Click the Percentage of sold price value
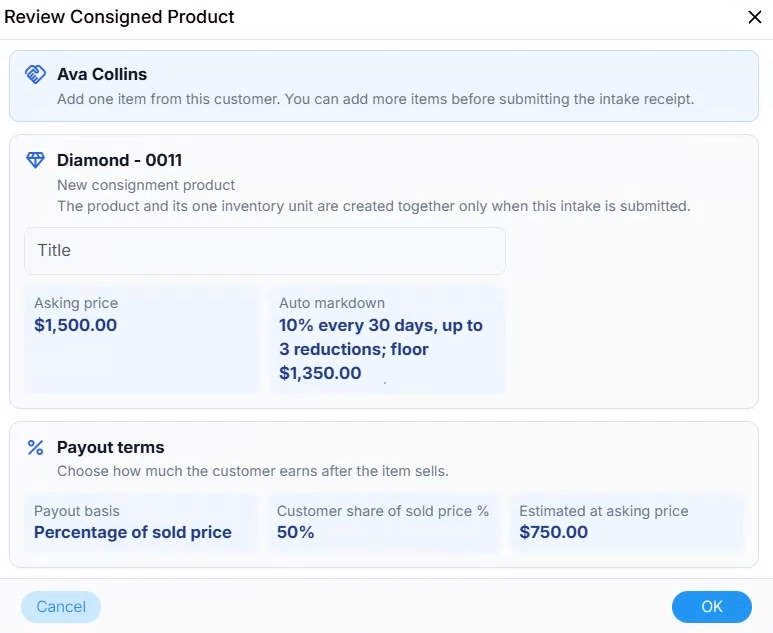The height and width of the screenshot is (633, 773). pyautogui.click(x=133, y=532)
